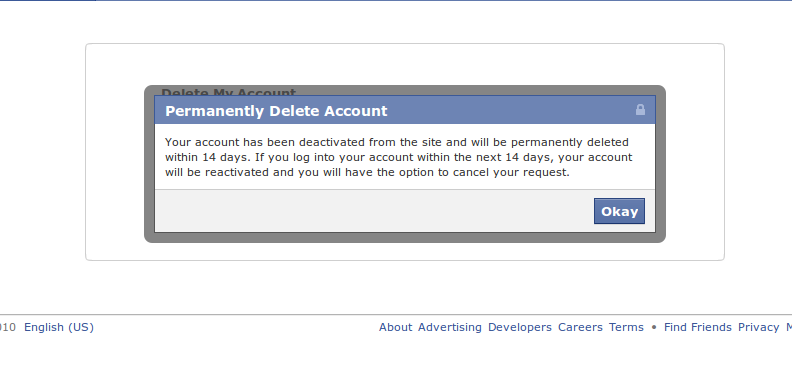Click the lock icon in dialog header
This screenshot has height=371, width=792.
pyautogui.click(x=640, y=110)
